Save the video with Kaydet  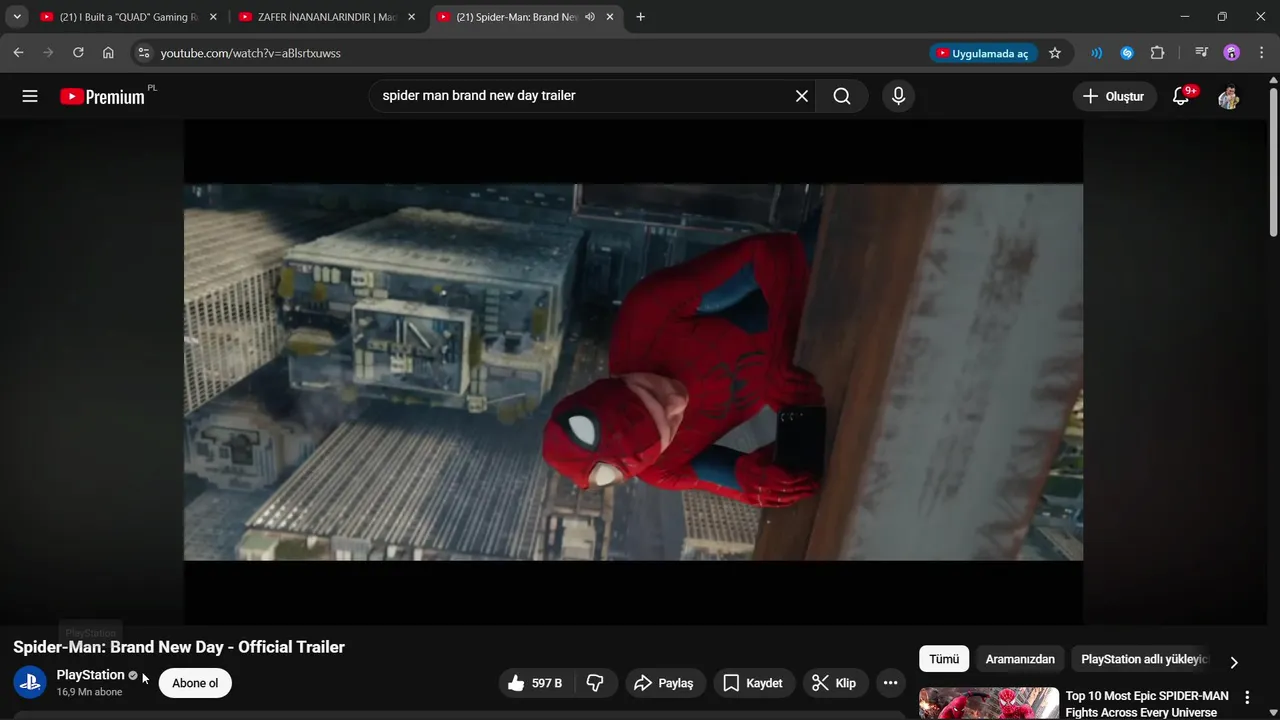pos(753,683)
